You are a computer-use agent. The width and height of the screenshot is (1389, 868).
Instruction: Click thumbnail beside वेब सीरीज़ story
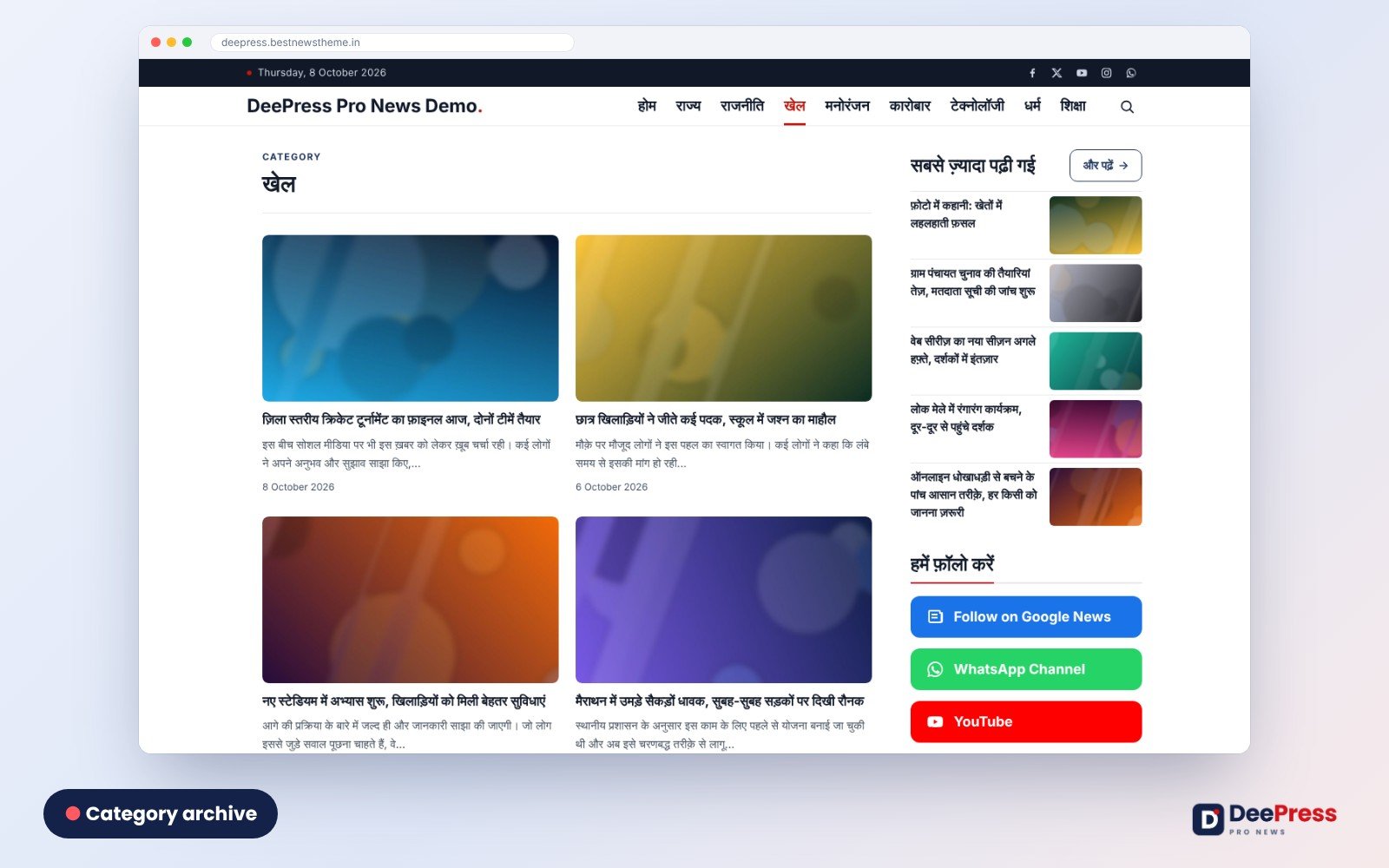point(1096,361)
